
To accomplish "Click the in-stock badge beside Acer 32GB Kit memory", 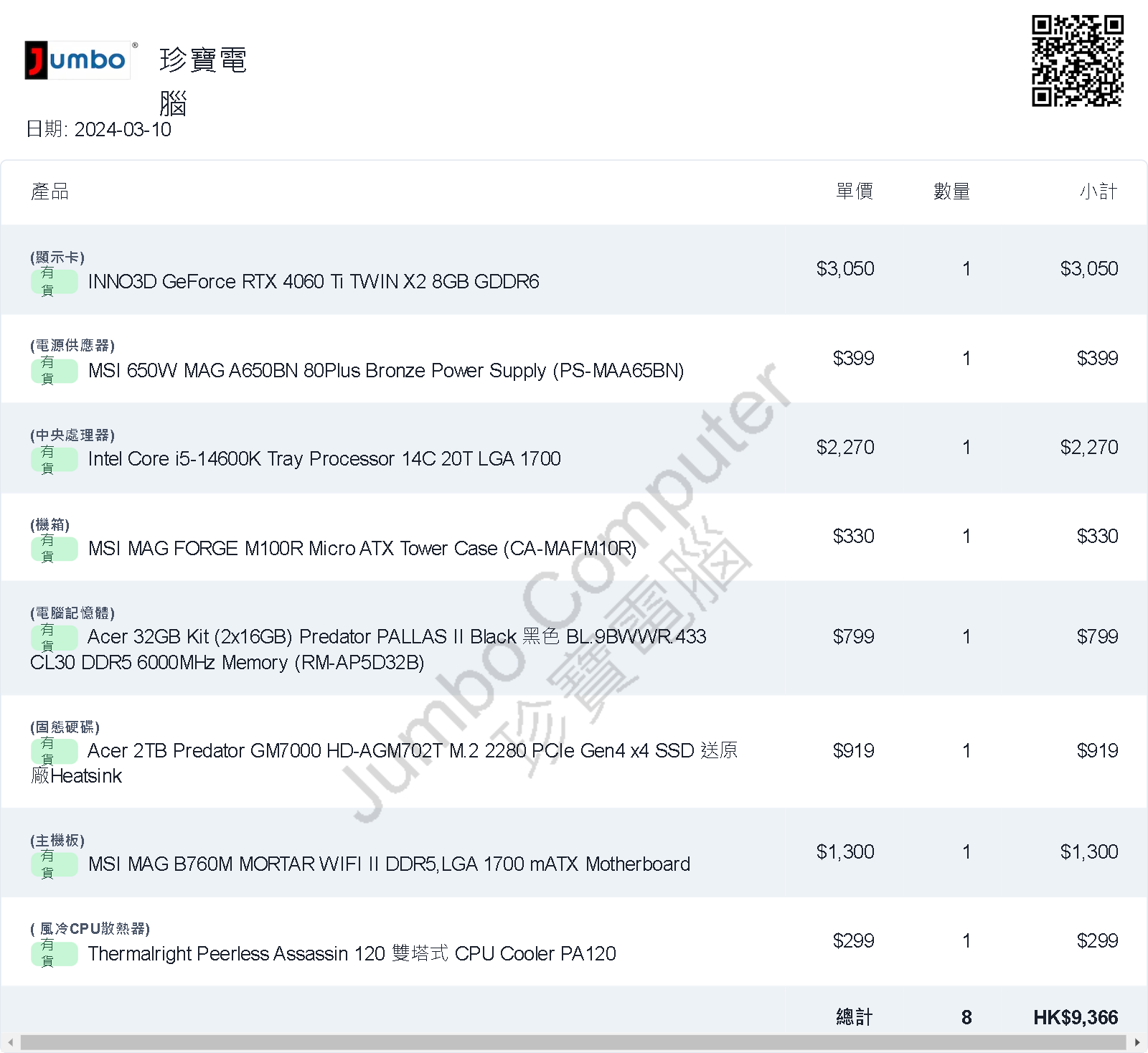I will [55, 637].
